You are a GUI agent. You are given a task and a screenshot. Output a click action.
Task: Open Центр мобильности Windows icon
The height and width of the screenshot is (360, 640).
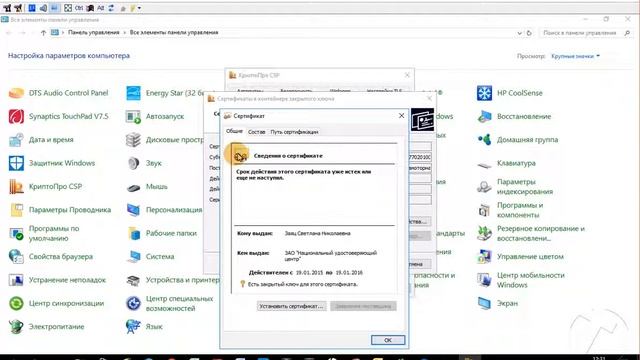pos(484,280)
